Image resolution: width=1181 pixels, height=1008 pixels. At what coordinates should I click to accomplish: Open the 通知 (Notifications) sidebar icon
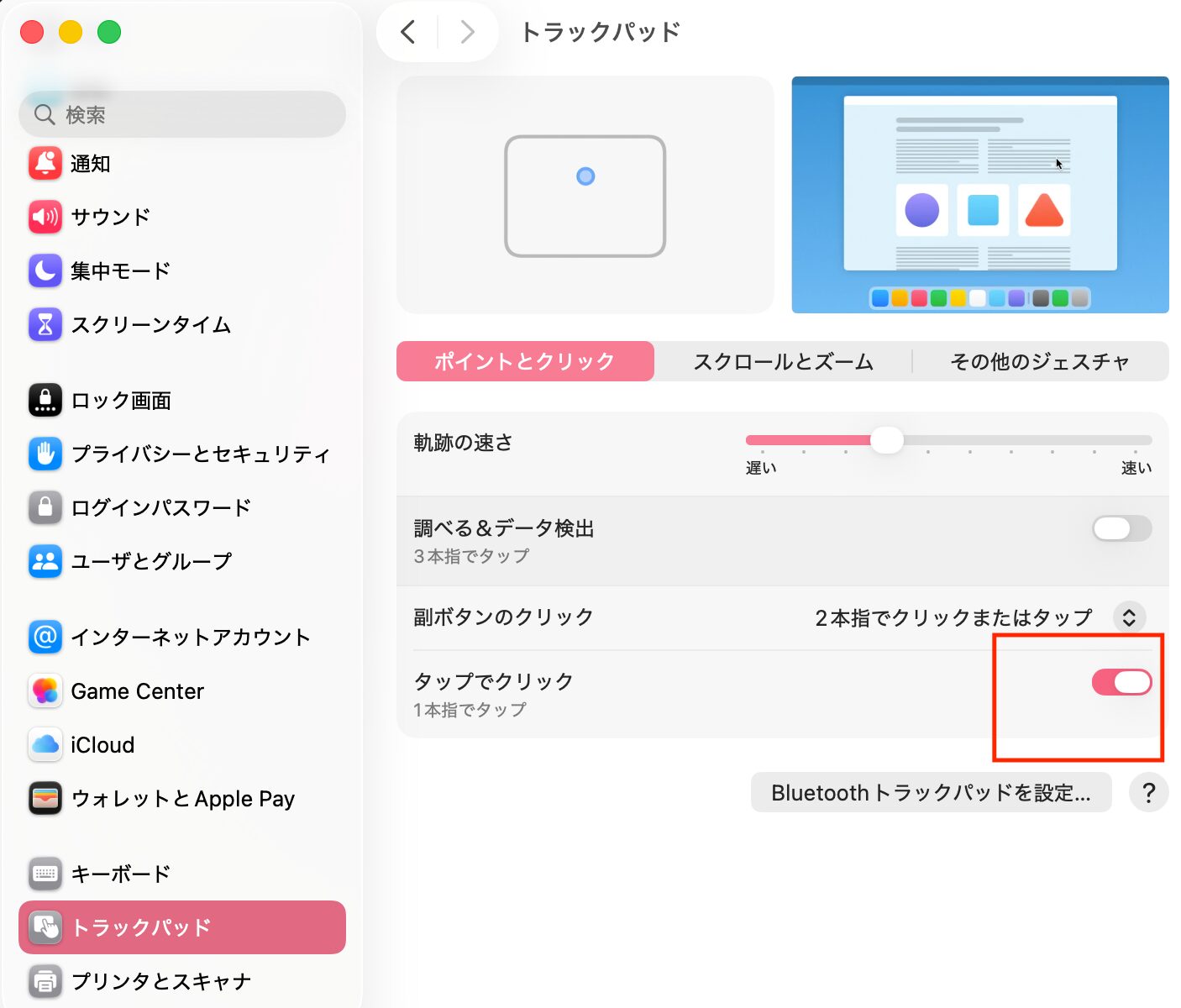coord(45,164)
